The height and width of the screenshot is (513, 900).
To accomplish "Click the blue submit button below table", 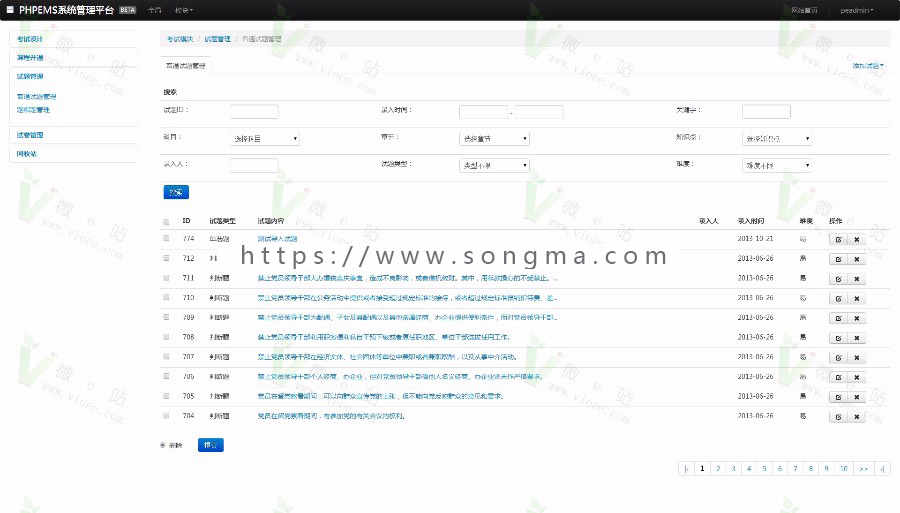I will pyautogui.click(x=211, y=445).
